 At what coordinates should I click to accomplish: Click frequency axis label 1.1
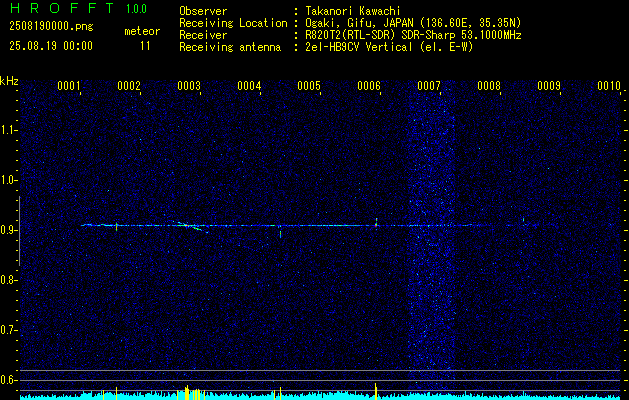[x=9, y=130]
